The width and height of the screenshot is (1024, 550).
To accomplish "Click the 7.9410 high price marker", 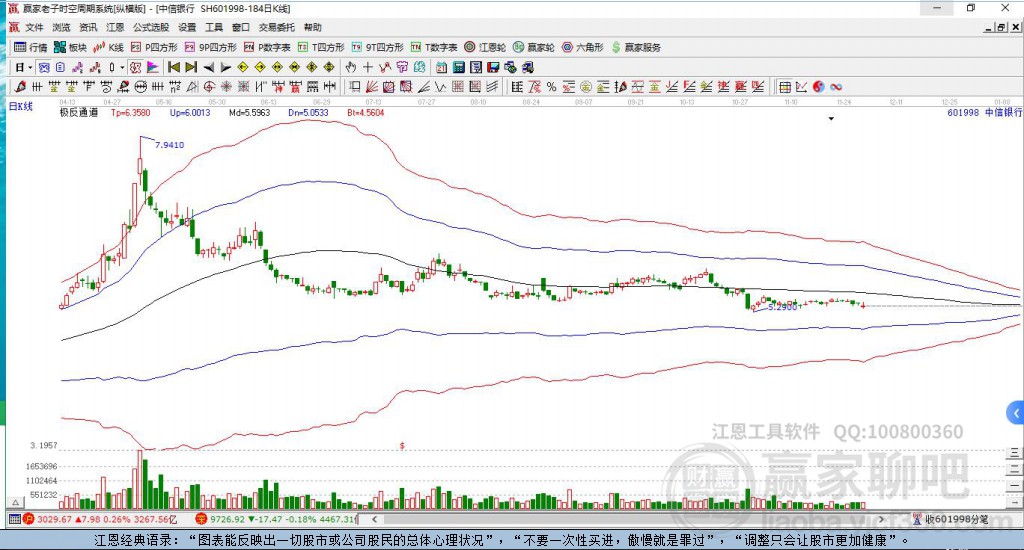I will pos(170,145).
